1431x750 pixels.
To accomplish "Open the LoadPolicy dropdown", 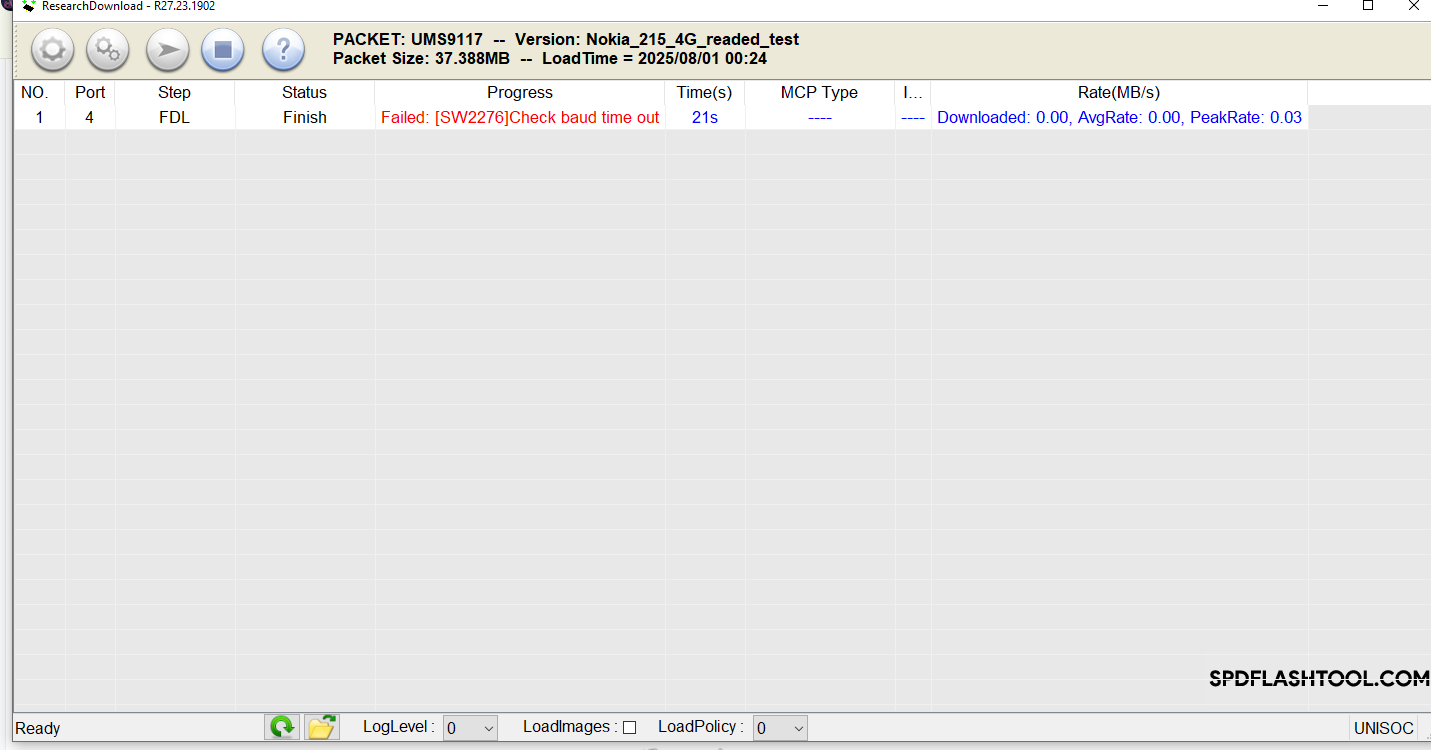I will point(780,728).
